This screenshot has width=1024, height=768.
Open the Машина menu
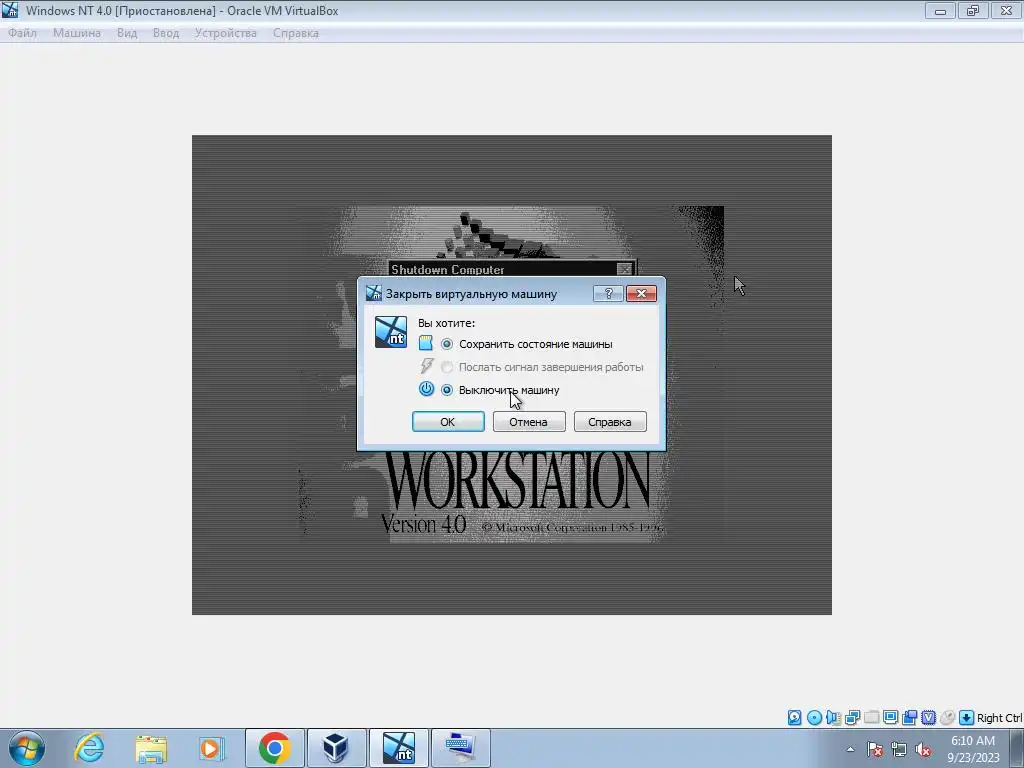coord(76,33)
